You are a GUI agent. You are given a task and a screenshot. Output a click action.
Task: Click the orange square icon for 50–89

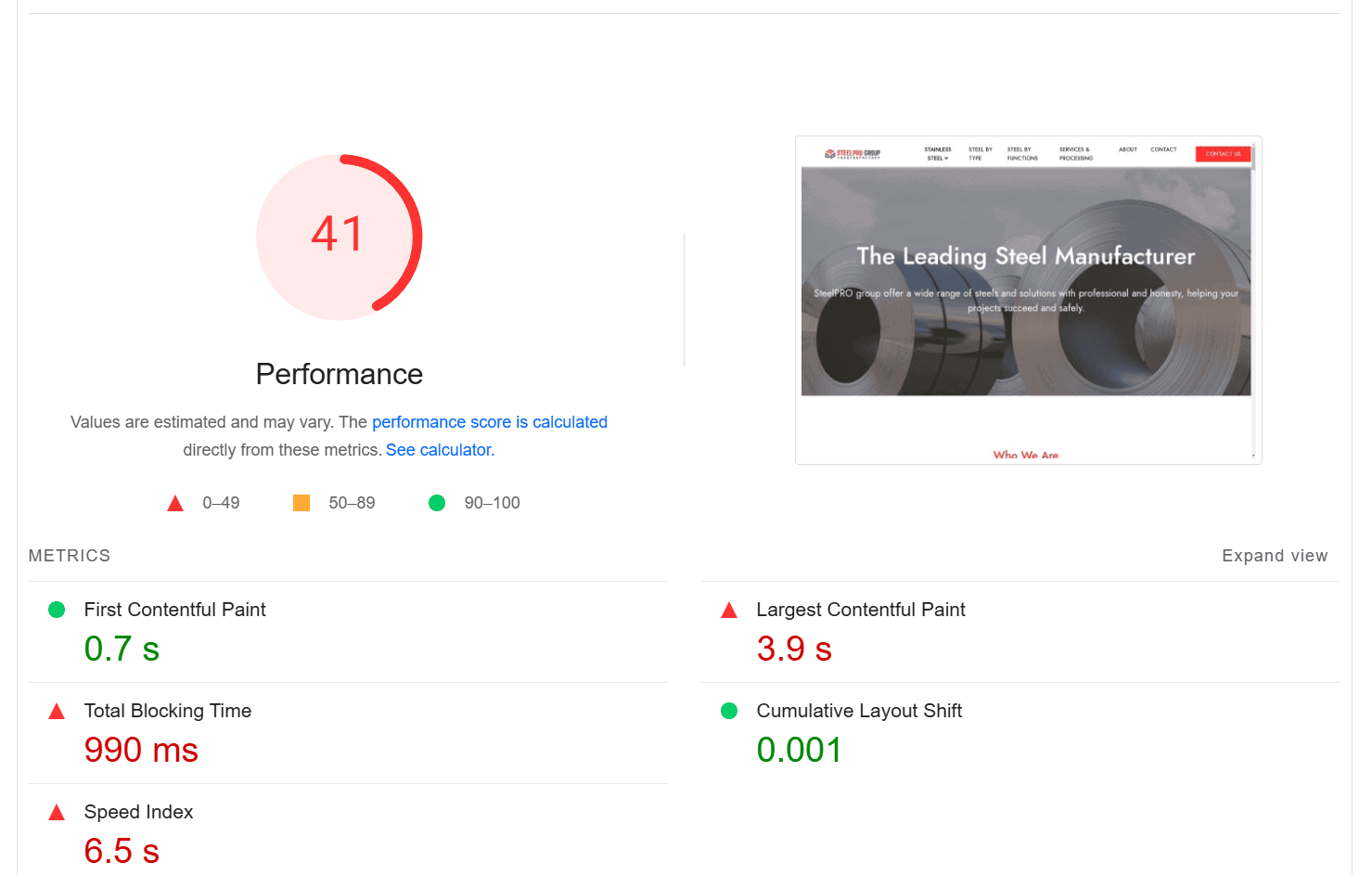[301, 503]
